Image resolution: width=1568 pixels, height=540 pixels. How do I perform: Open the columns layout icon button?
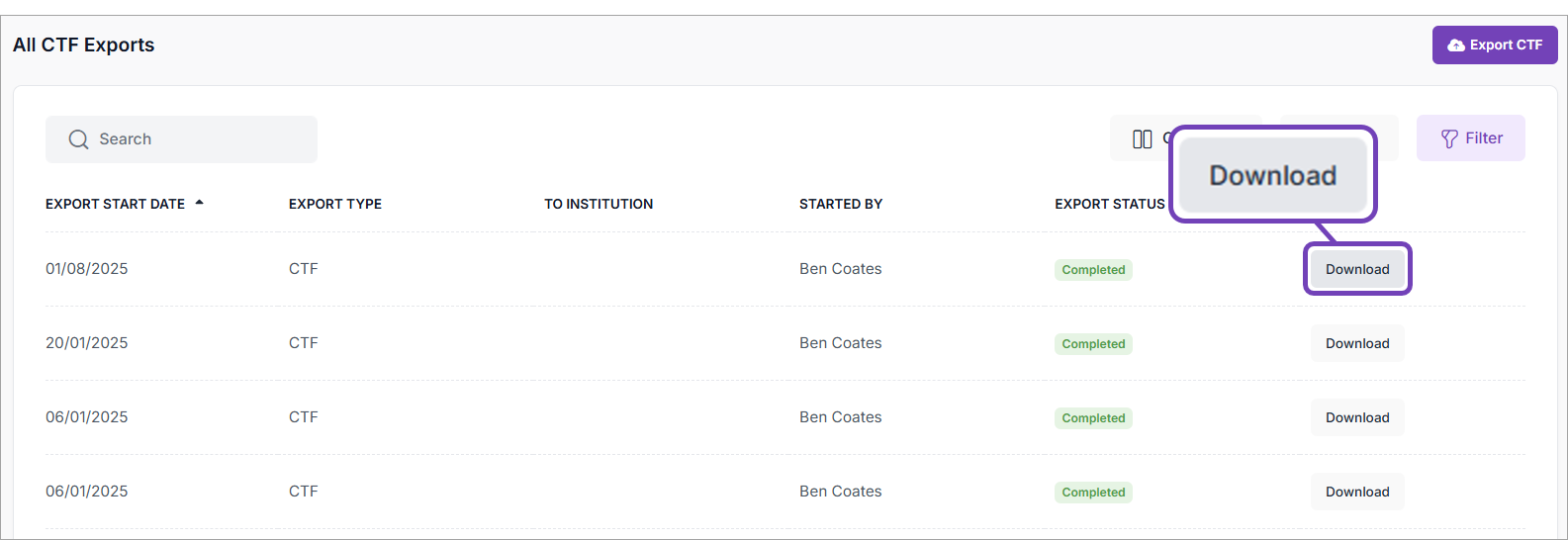tap(1143, 139)
